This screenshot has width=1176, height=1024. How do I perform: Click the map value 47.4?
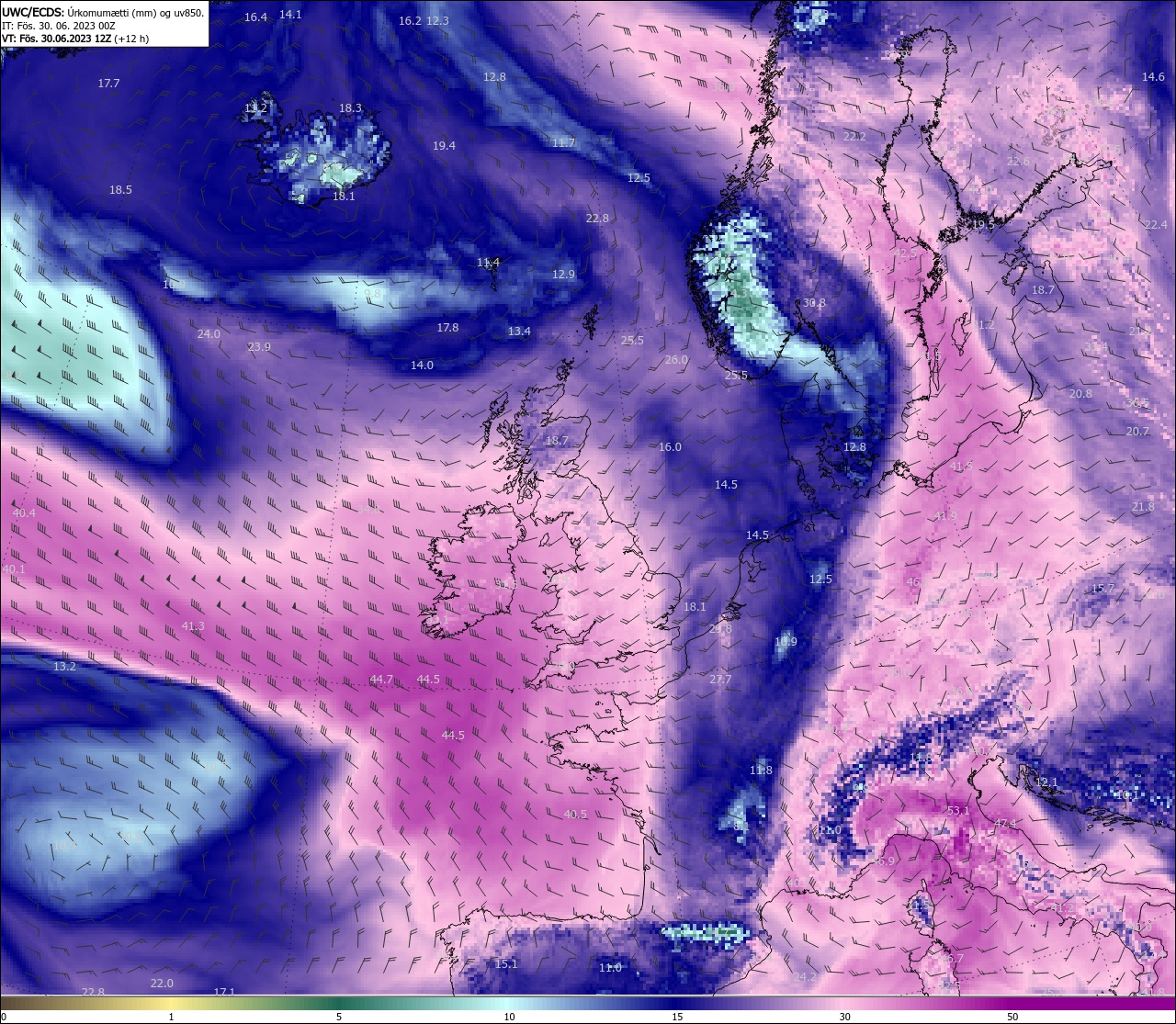pos(1005,823)
